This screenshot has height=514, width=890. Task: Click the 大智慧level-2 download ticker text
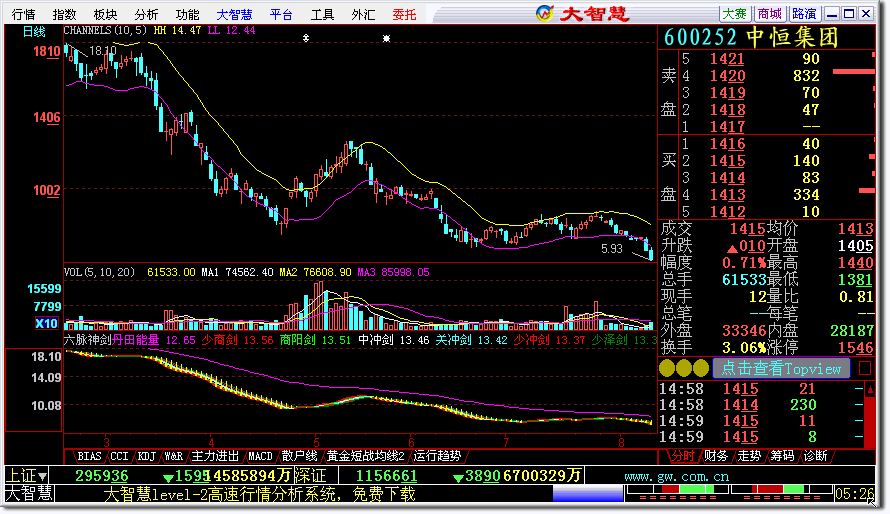point(259,494)
